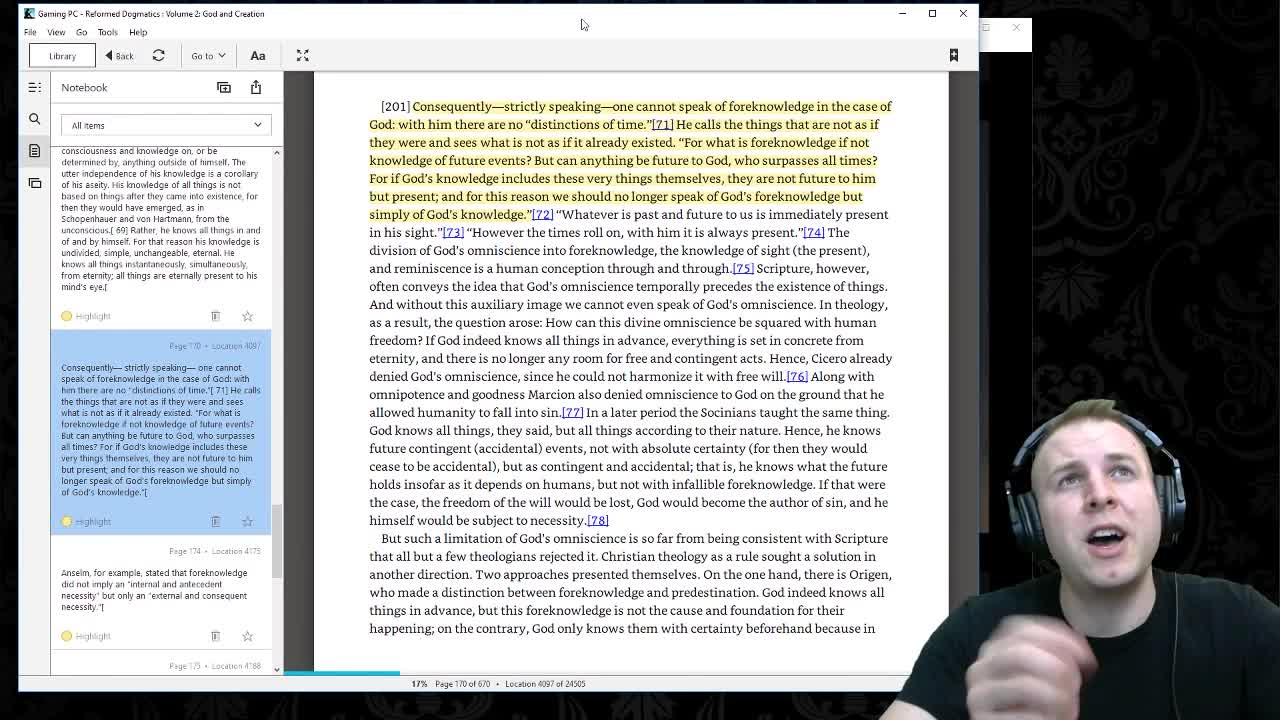Delete the first highlight ending 'mind's eye'
Viewport: 1280px width, 720px height.
click(215, 316)
